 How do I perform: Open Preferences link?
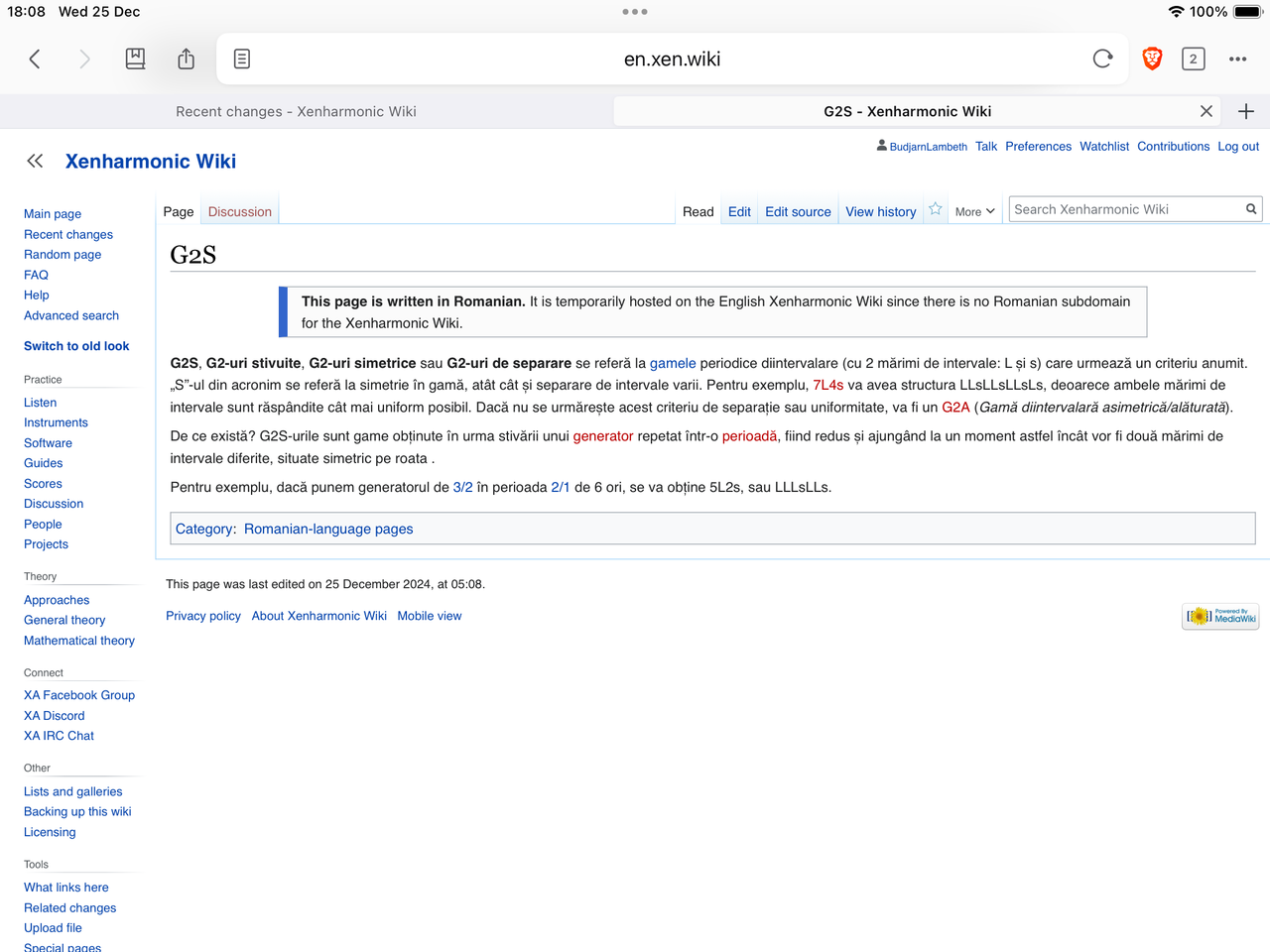1038,146
